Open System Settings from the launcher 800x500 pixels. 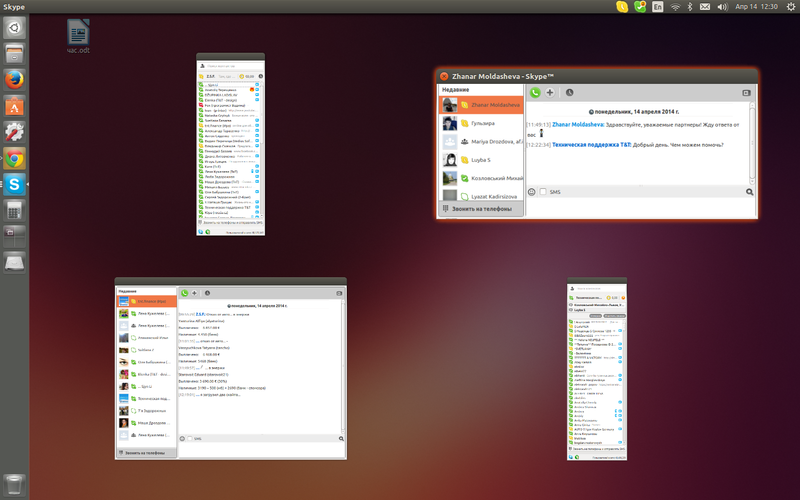pyautogui.click(x=14, y=132)
